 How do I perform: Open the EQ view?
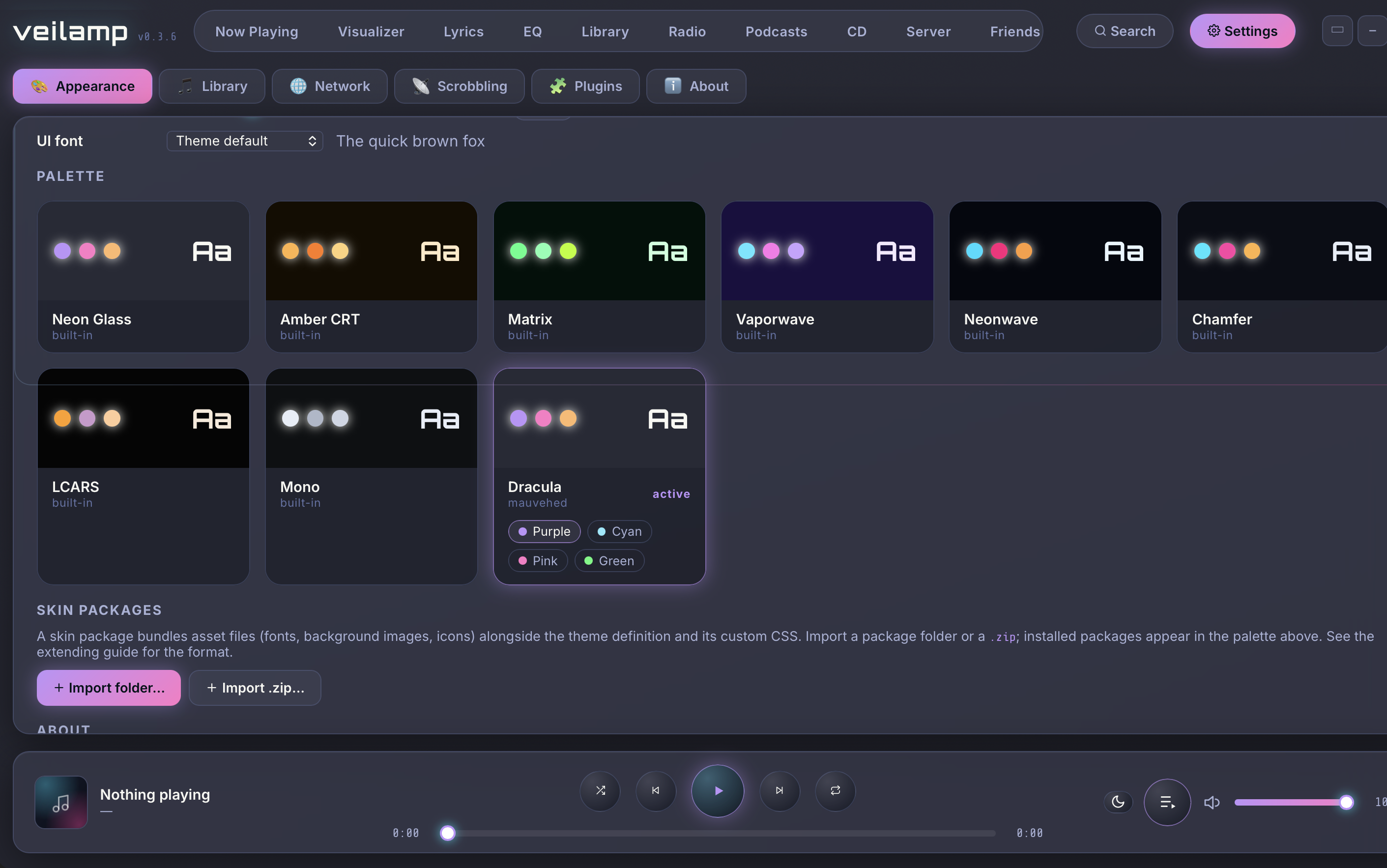(x=532, y=31)
